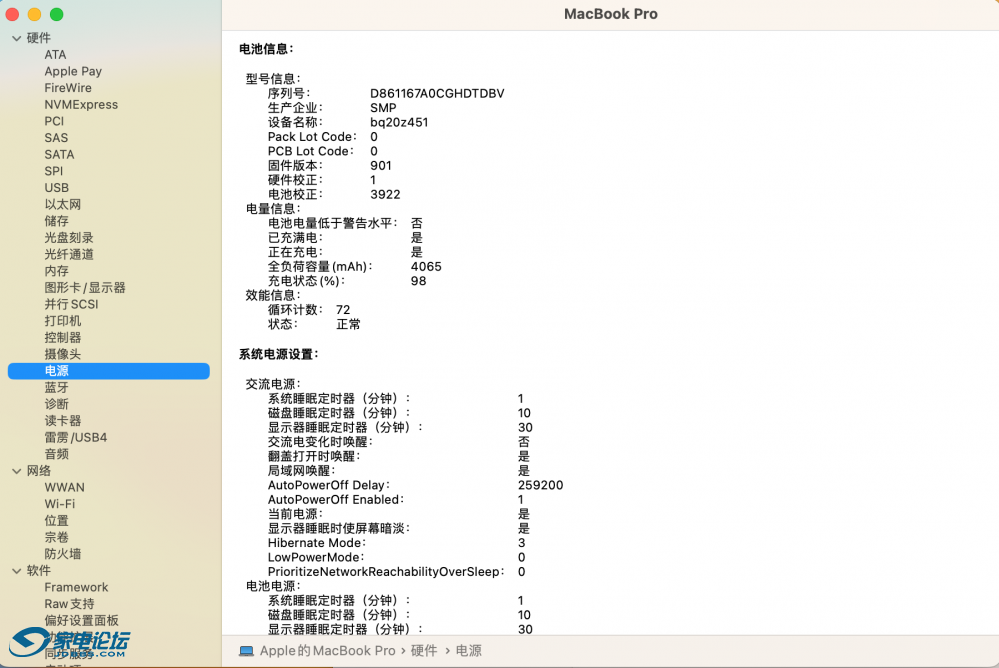
Task: Click the MacBook Pro window title
Action: click(x=610, y=14)
